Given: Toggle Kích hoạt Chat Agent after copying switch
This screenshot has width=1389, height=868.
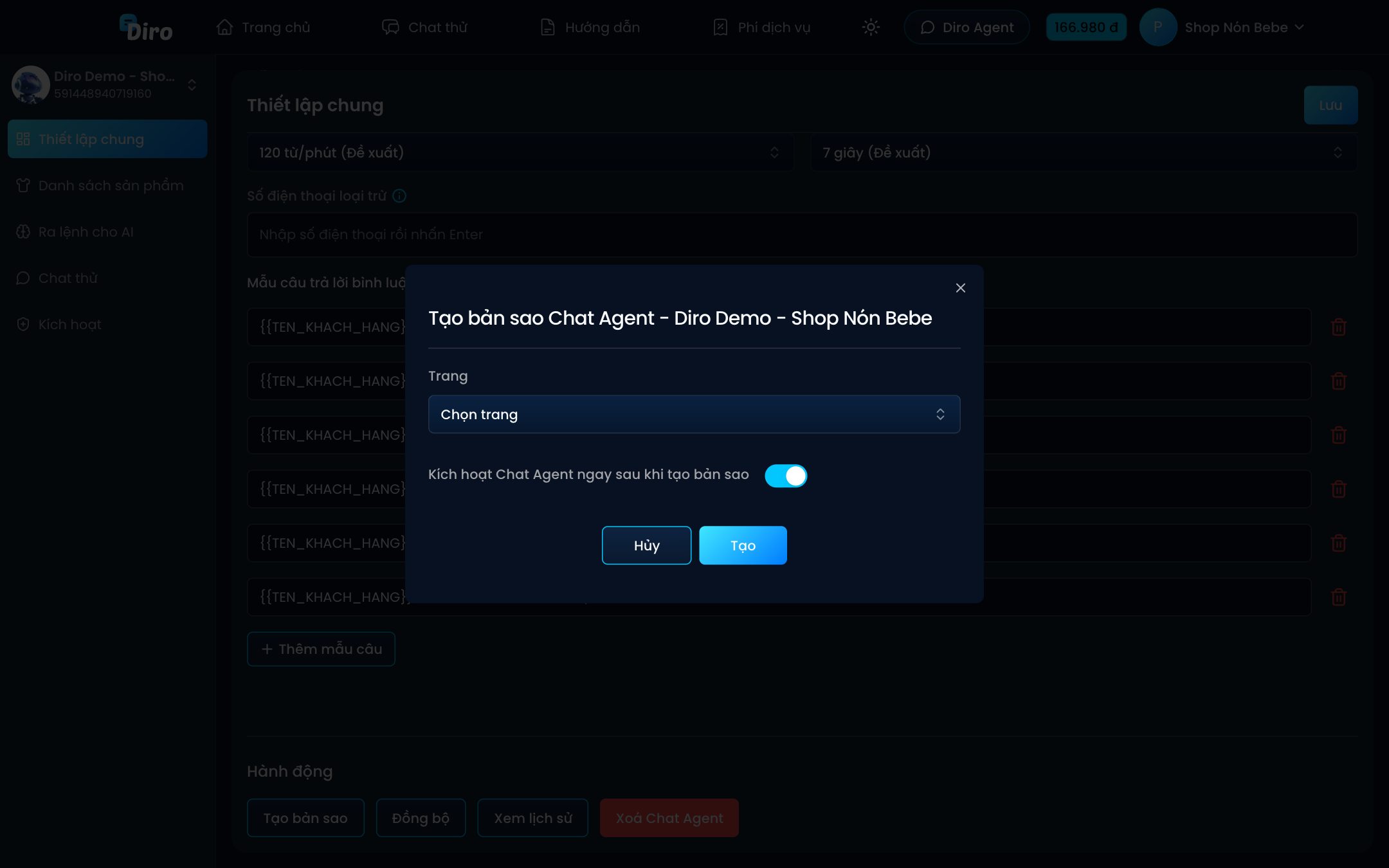Looking at the screenshot, I should [x=785, y=476].
